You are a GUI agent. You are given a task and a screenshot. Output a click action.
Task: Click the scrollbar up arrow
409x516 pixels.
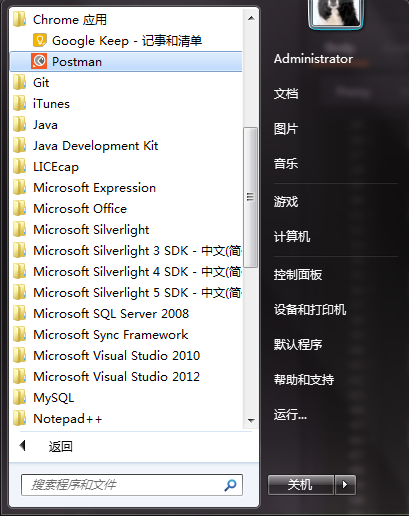click(x=251, y=18)
